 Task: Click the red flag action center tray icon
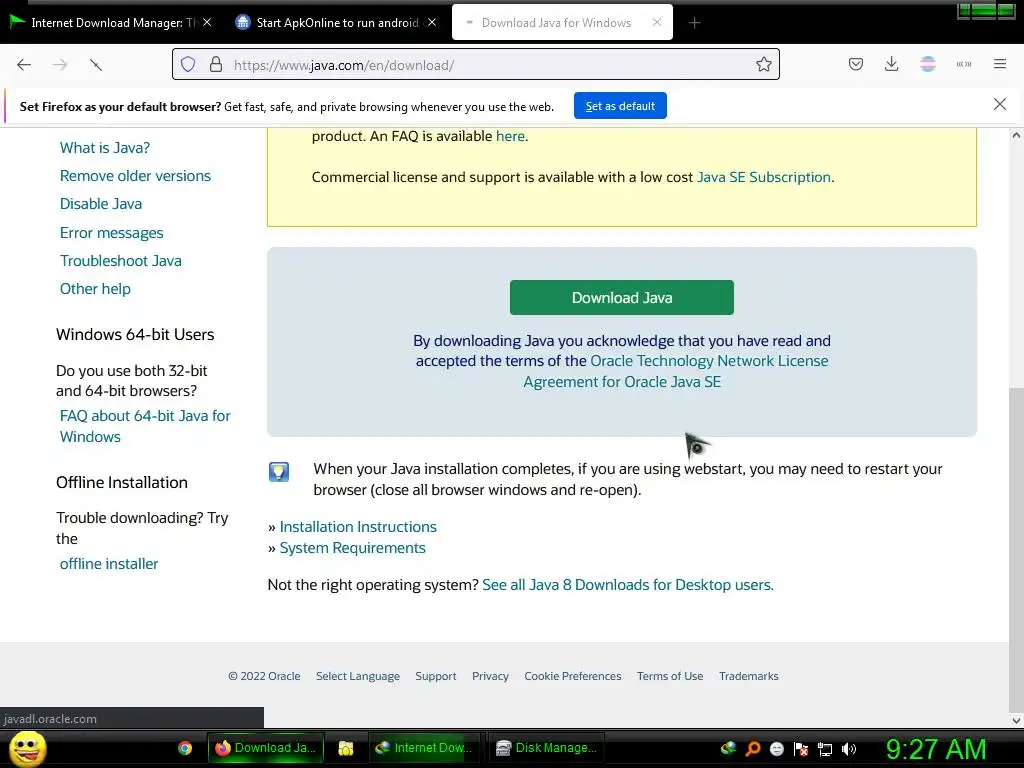(x=801, y=749)
